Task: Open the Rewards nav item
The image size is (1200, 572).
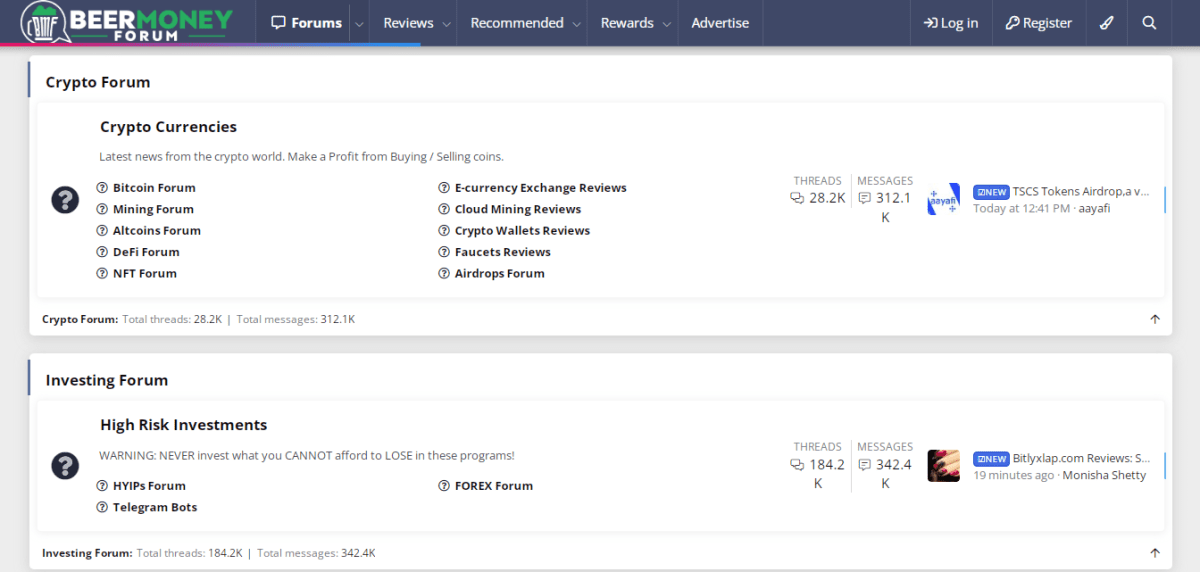Action: pyautogui.click(x=627, y=23)
